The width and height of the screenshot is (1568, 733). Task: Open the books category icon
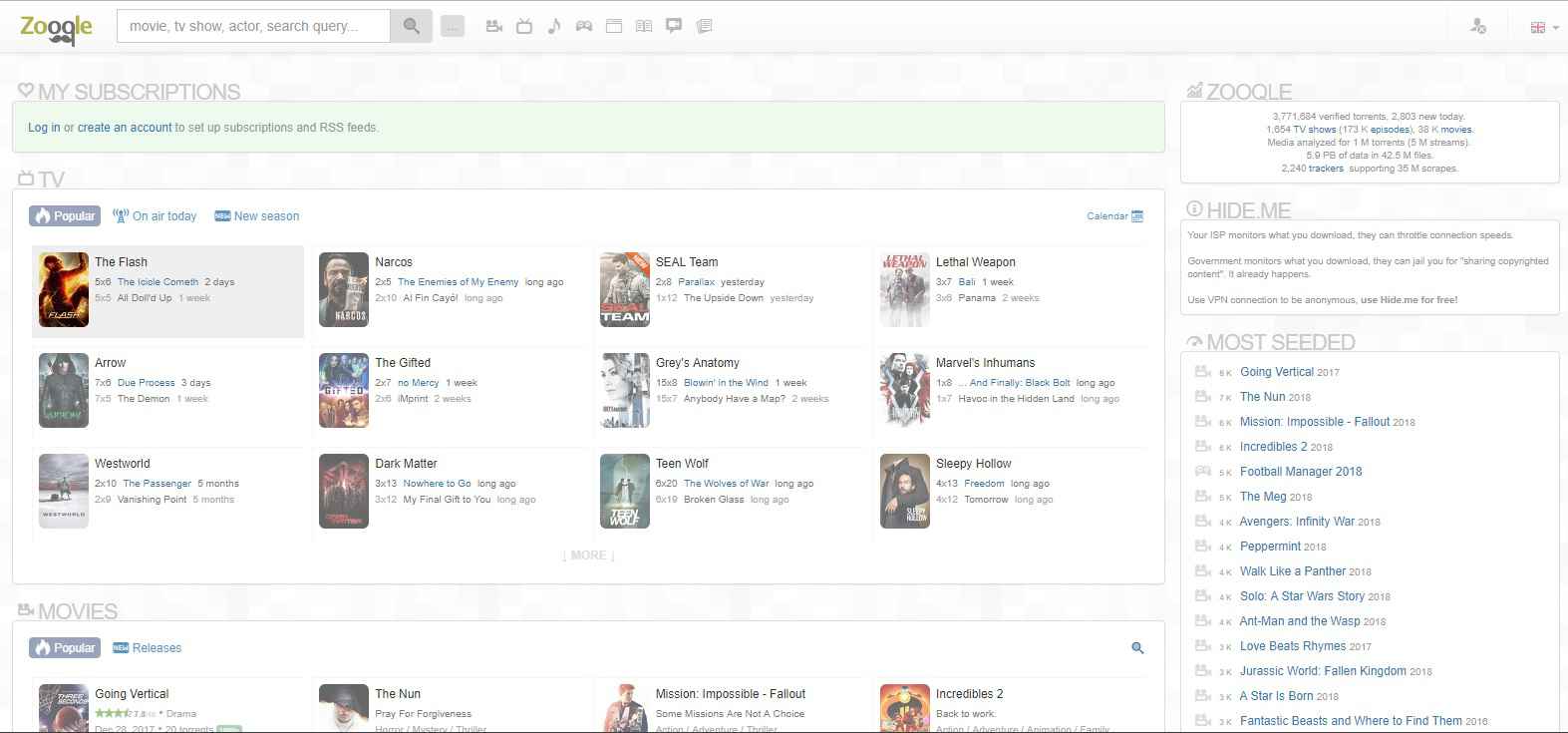click(x=644, y=27)
